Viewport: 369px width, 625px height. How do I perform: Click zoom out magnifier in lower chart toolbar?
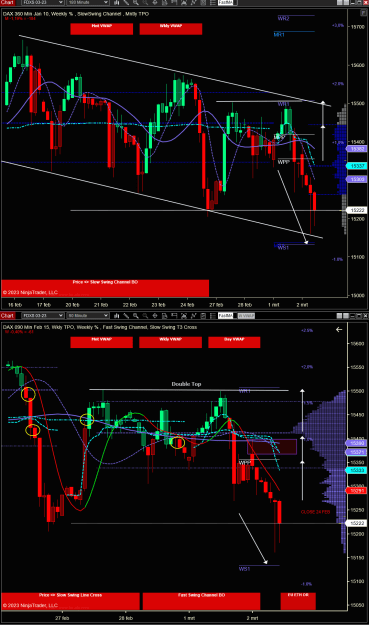click(x=145, y=316)
